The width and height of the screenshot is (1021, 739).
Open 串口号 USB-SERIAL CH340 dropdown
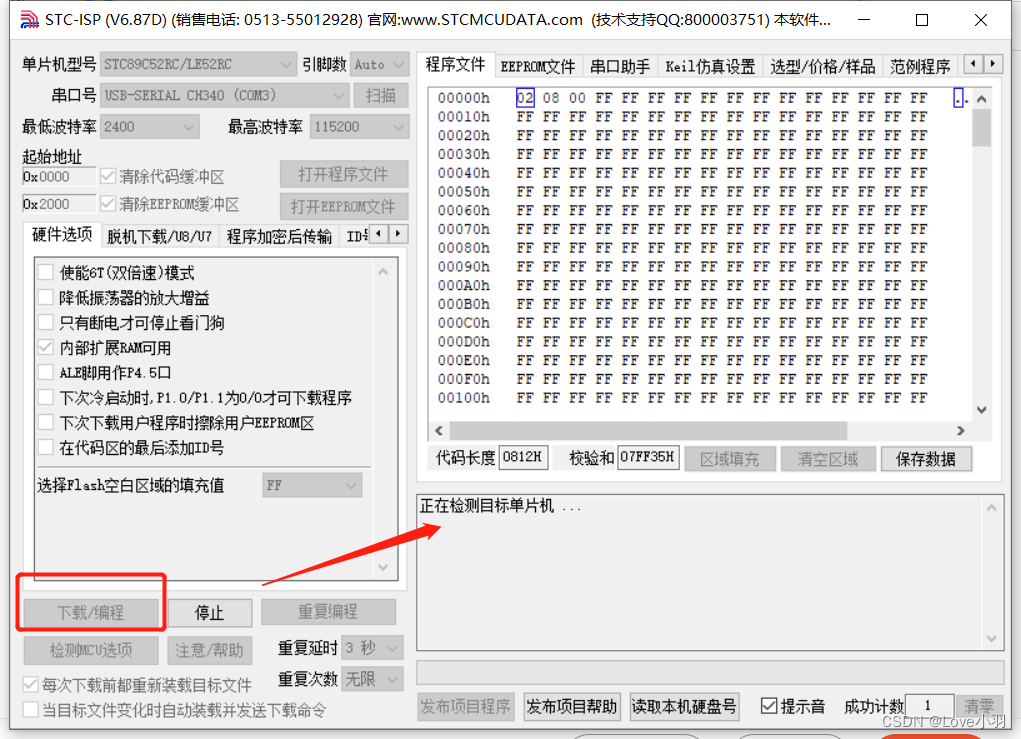[225, 96]
